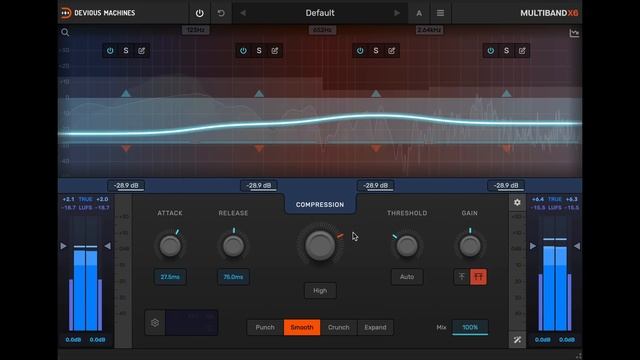The height and width of the screenshot is (360, 640).
Task: Click the Mix 100% value field
Action: coord(470,327)
